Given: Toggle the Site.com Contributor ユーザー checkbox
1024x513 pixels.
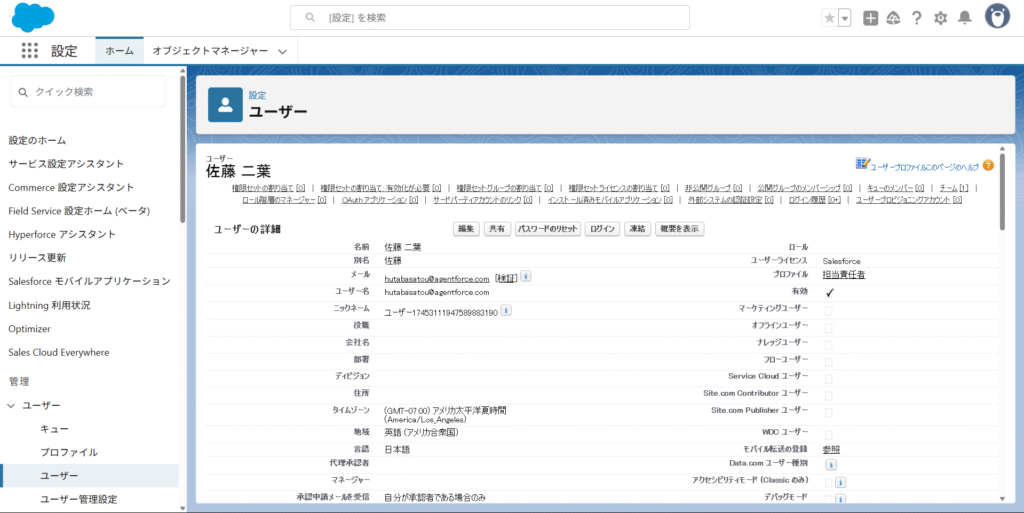Looking at the screenshot, I should coord(829,396).
